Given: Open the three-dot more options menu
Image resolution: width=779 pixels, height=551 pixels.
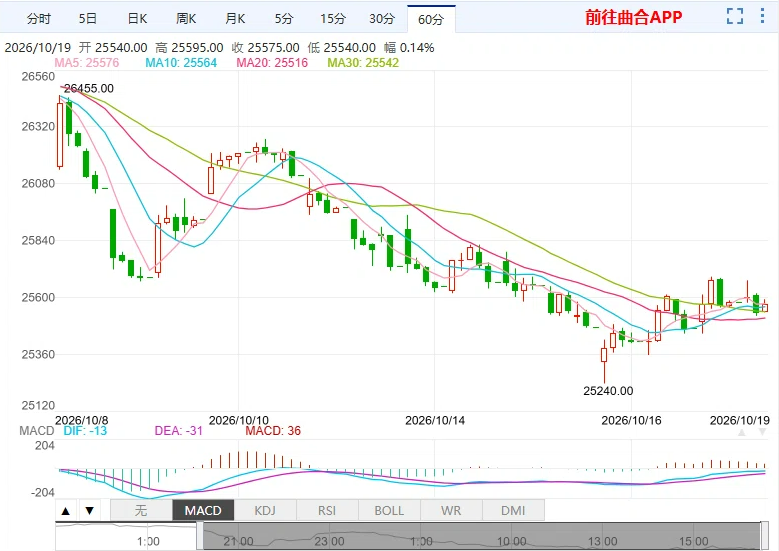Looking at the screenshot, I should click(762, 16).
